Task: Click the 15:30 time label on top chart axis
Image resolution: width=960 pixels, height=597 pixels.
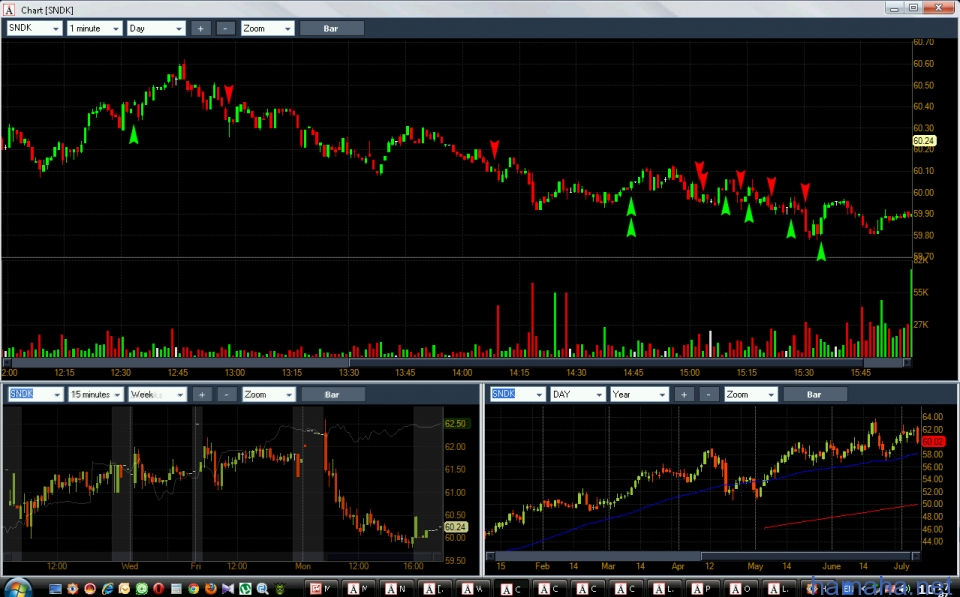Action: pyautogui.click(x=804, y=372)
